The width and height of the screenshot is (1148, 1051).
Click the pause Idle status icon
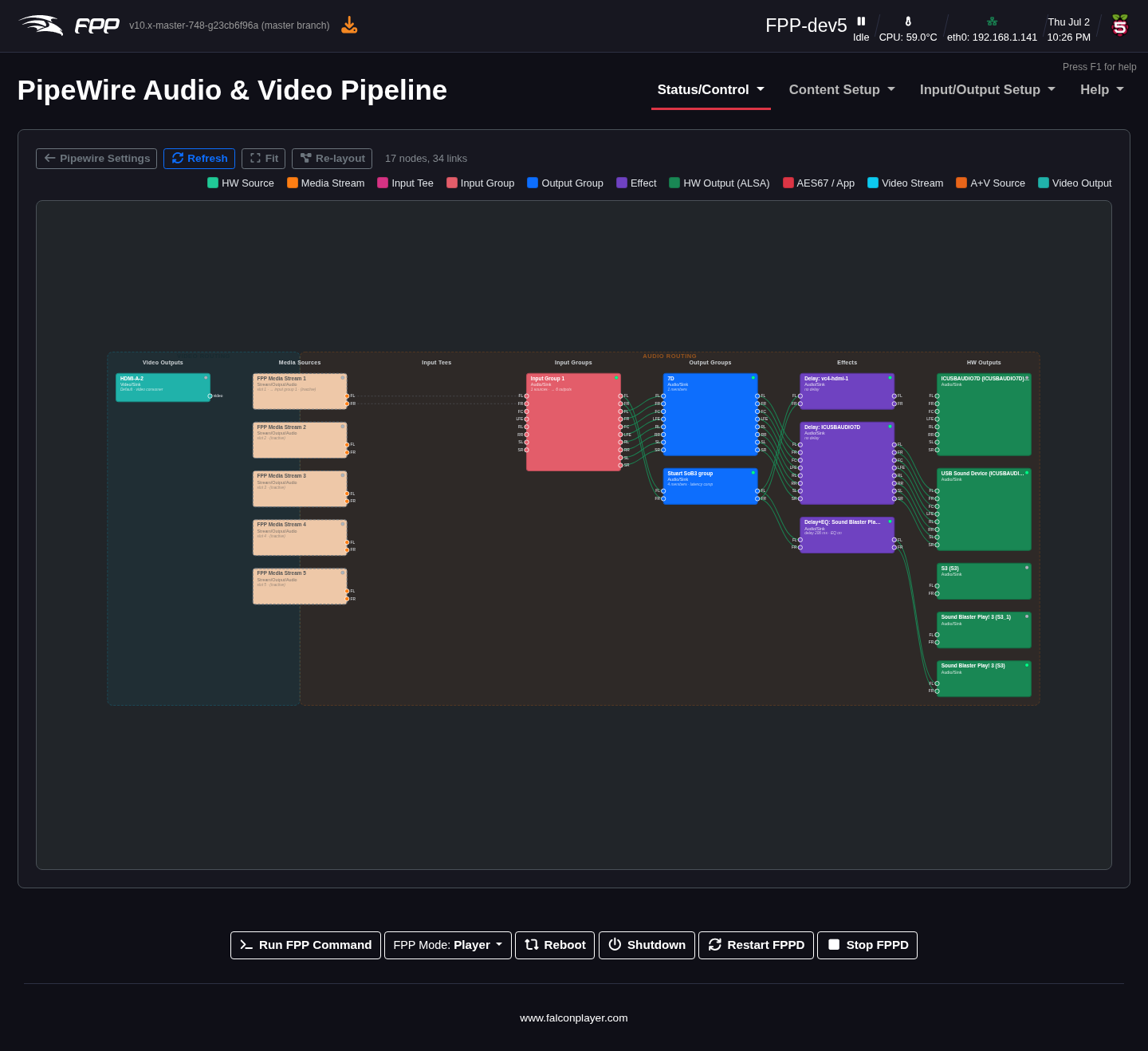[x=861, y=21]
